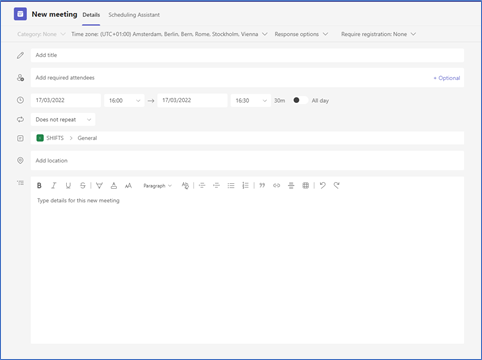
Task: Click the Add location field
Action: [247, 161]
